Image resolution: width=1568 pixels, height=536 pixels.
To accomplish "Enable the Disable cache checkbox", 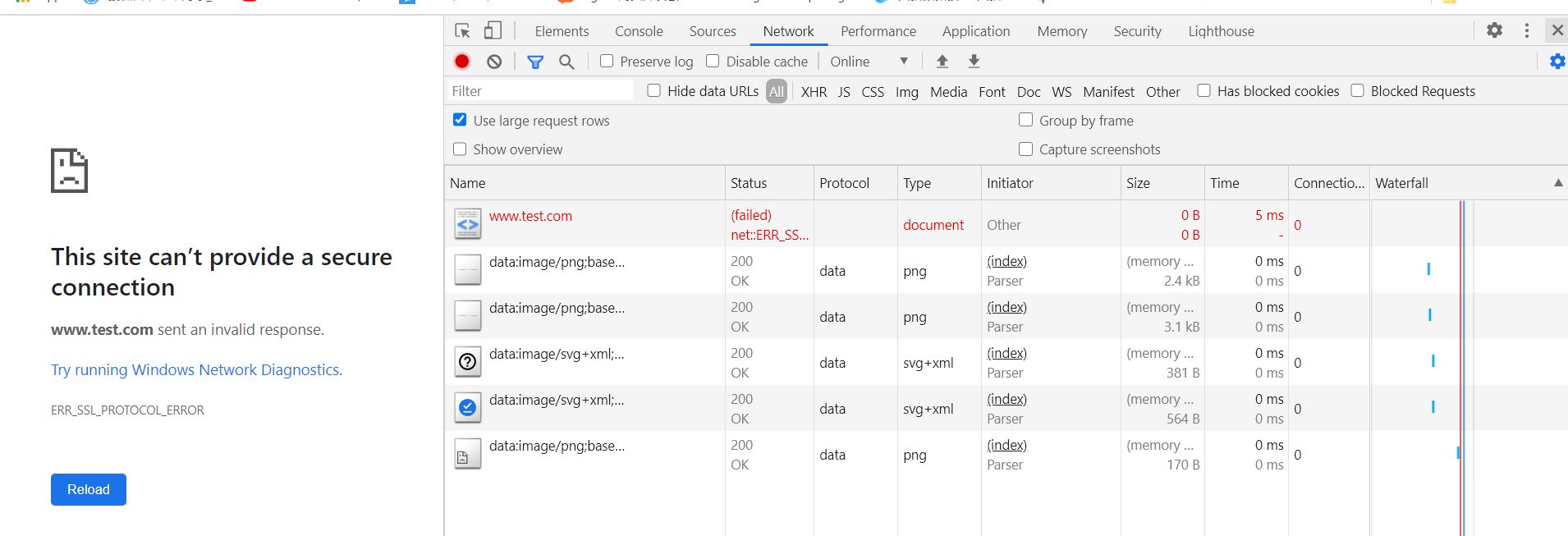I will (713, 61).
